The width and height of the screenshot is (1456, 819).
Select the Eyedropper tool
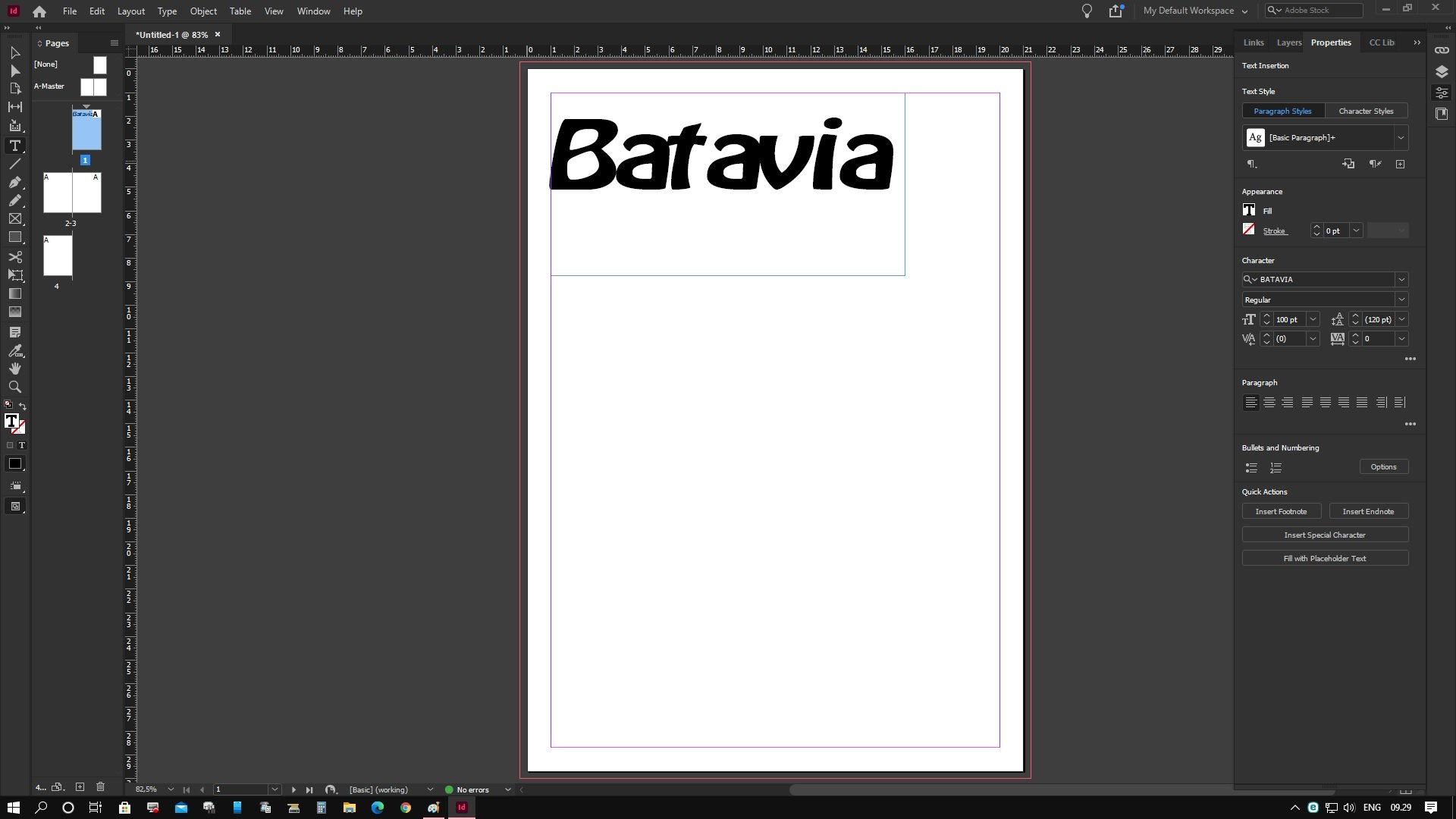[x=14, y=350]
